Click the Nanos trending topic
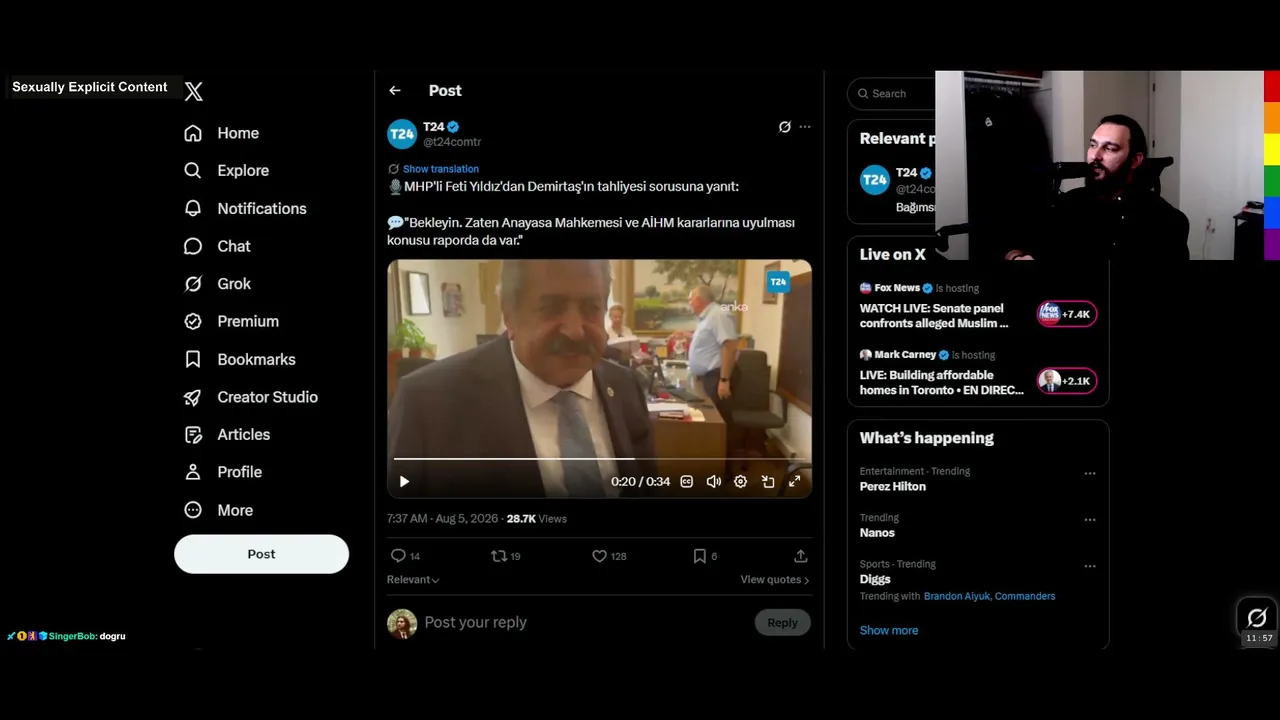Viewport: 1280px width, 720px height. tap(877, 533)
